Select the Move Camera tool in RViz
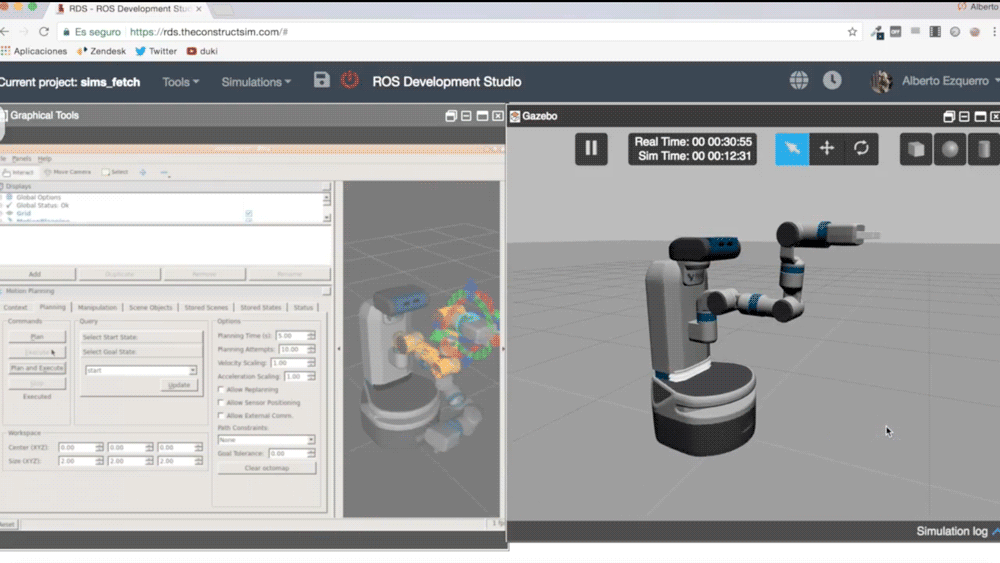1000x563 pixels. 68,172
